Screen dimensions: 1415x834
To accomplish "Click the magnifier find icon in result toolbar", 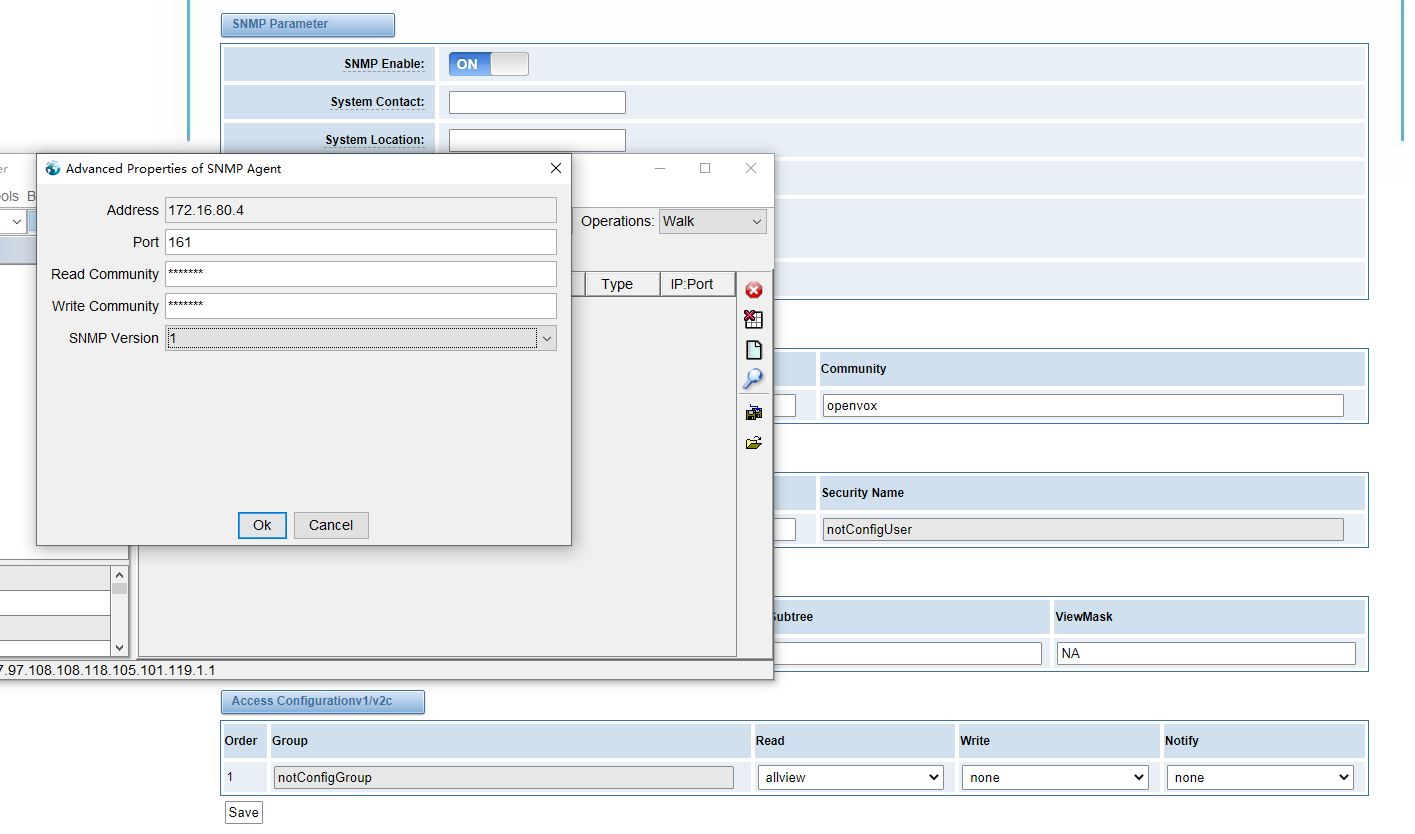I will (753, 379).
